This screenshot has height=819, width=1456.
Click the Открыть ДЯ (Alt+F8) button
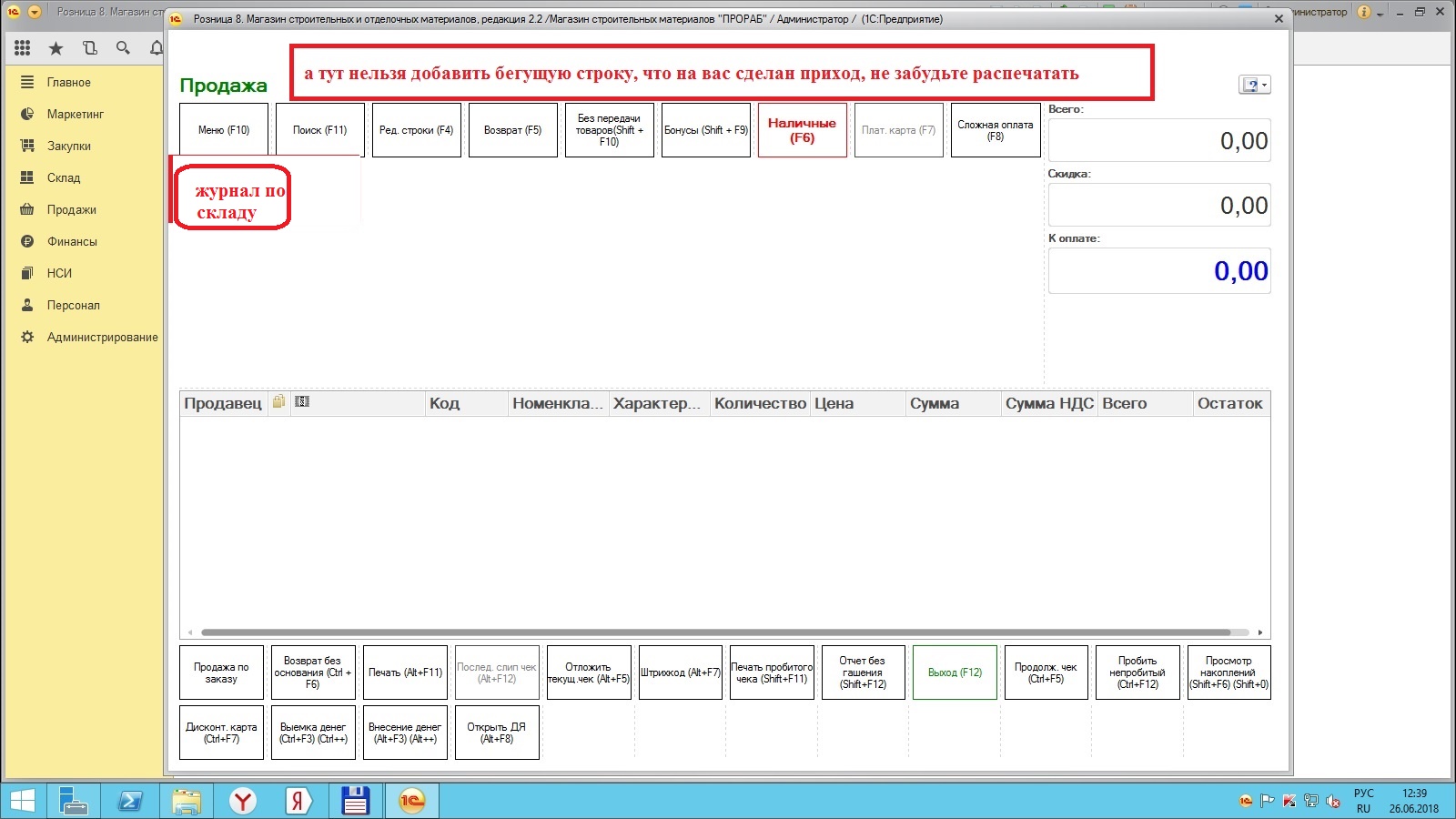(496, 733)
